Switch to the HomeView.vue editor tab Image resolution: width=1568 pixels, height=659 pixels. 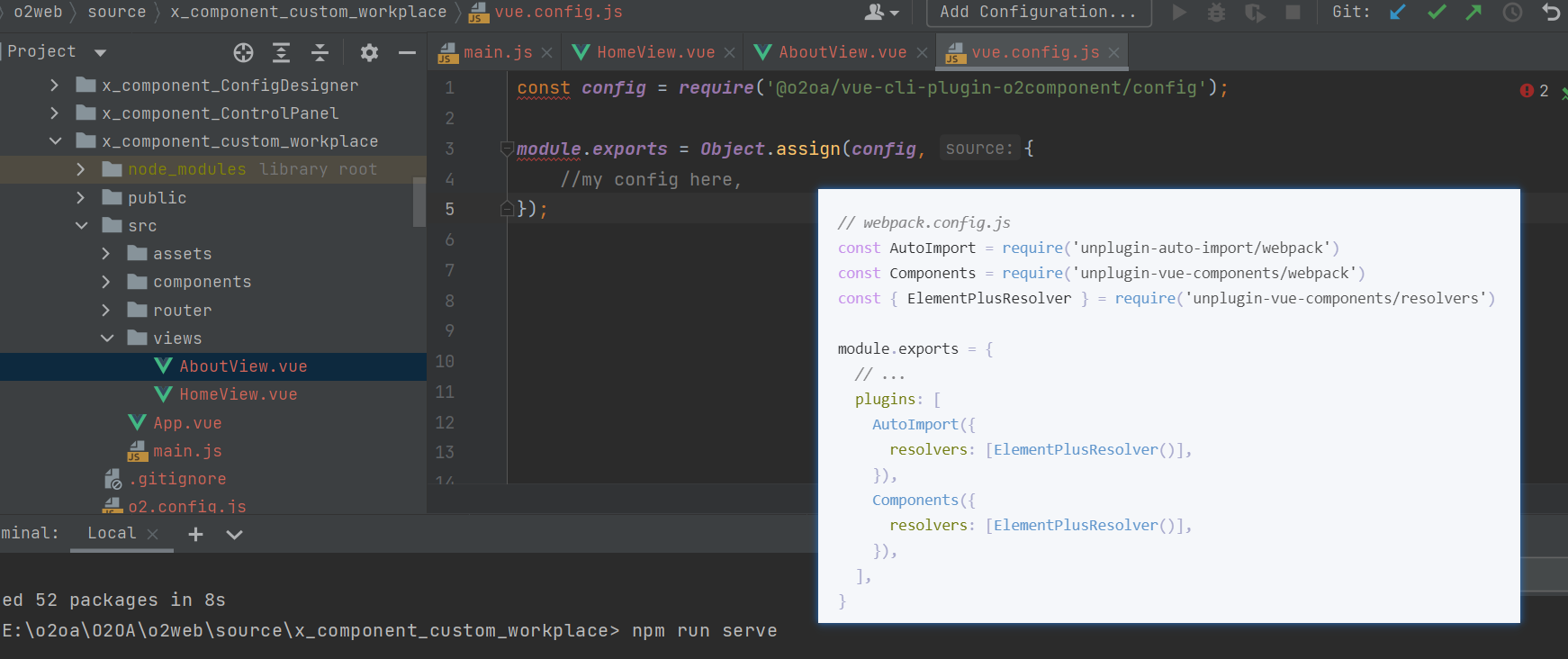point(654,52)
